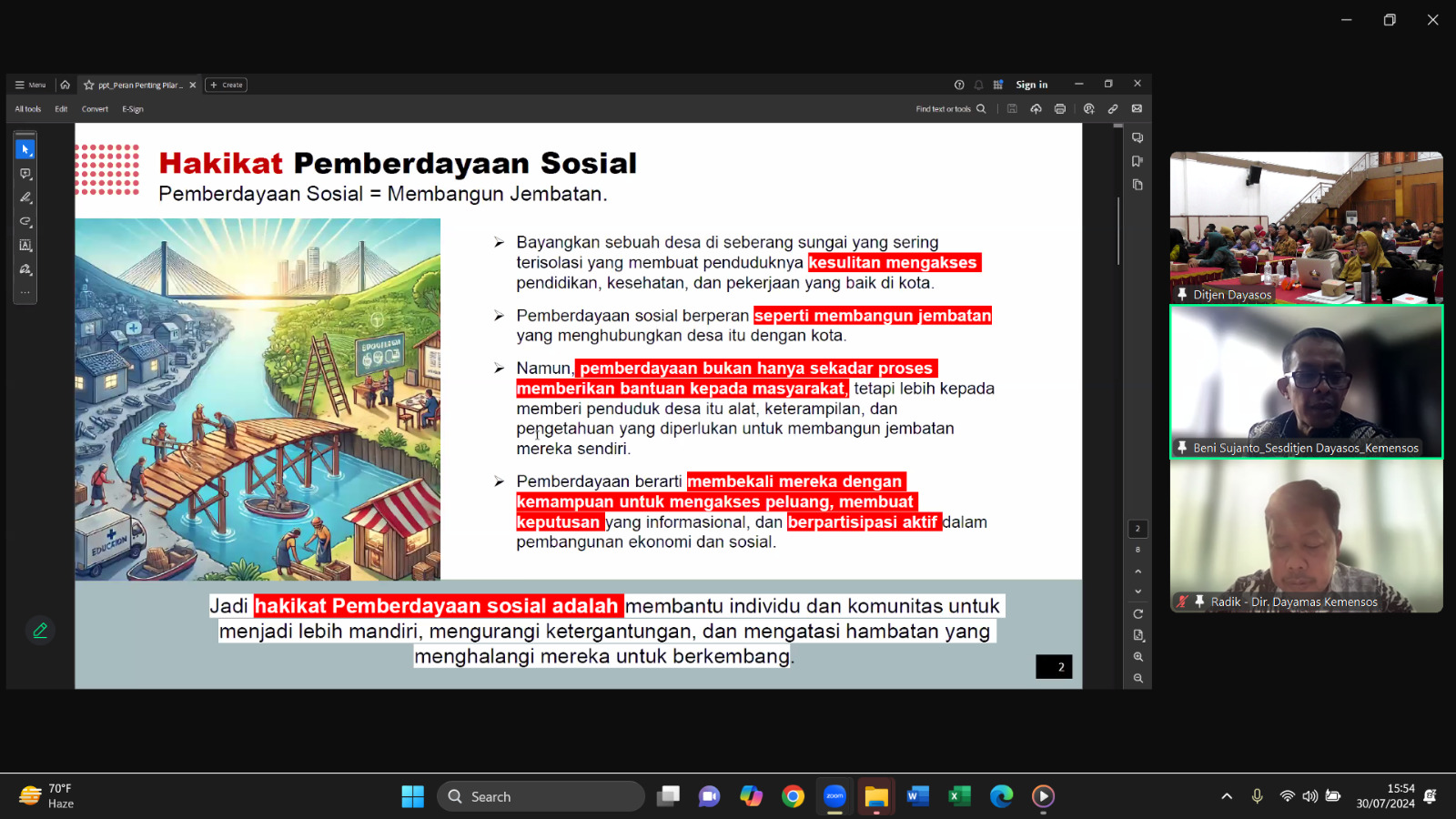
Task: Open the Bookmarks pane
Action: (x=1137, y=161)
